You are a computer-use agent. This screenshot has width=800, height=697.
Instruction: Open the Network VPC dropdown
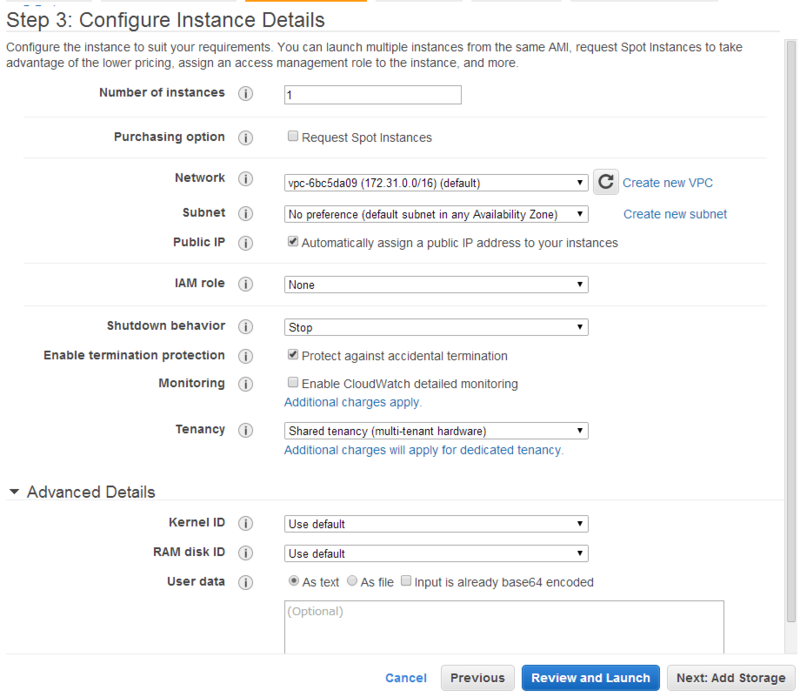[x=436, y=183]
